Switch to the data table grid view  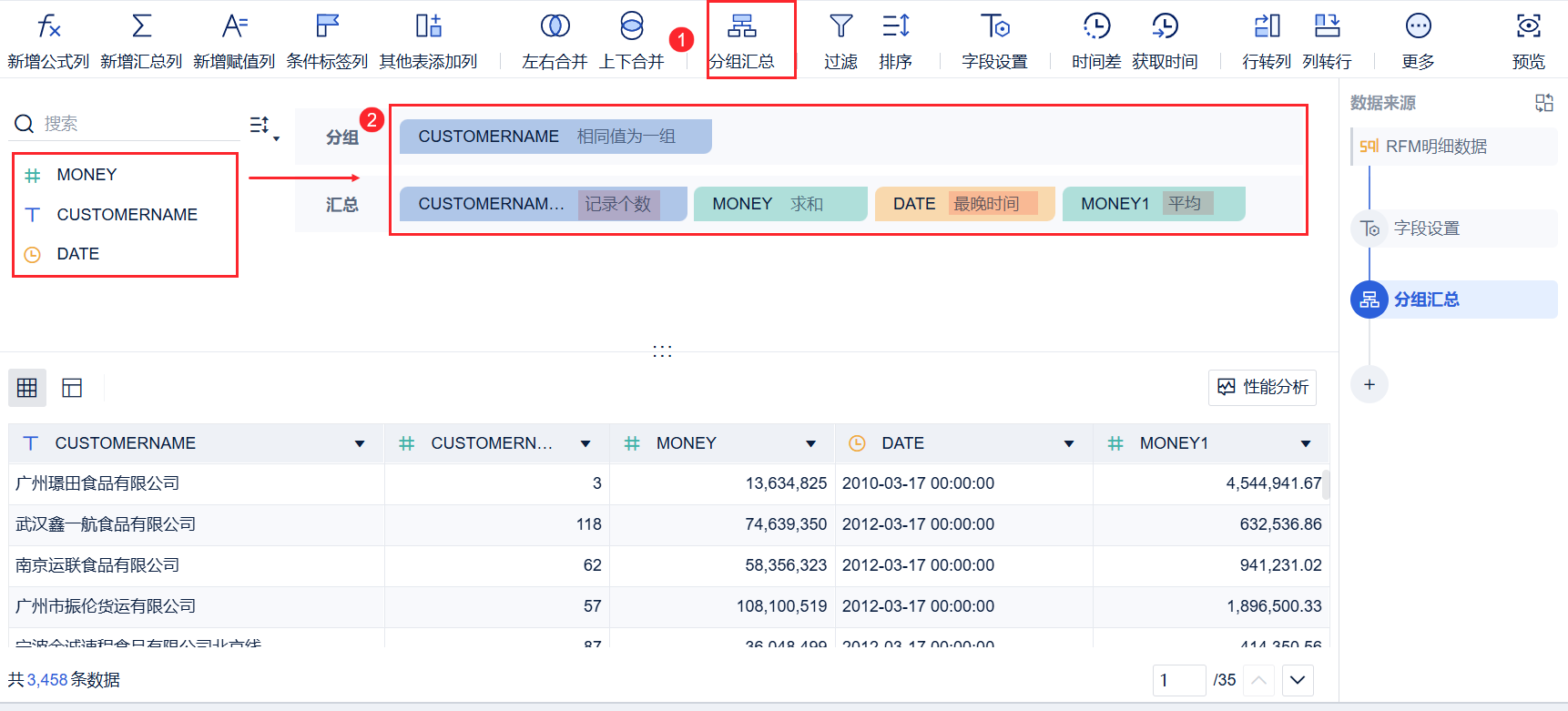point(27,388)
